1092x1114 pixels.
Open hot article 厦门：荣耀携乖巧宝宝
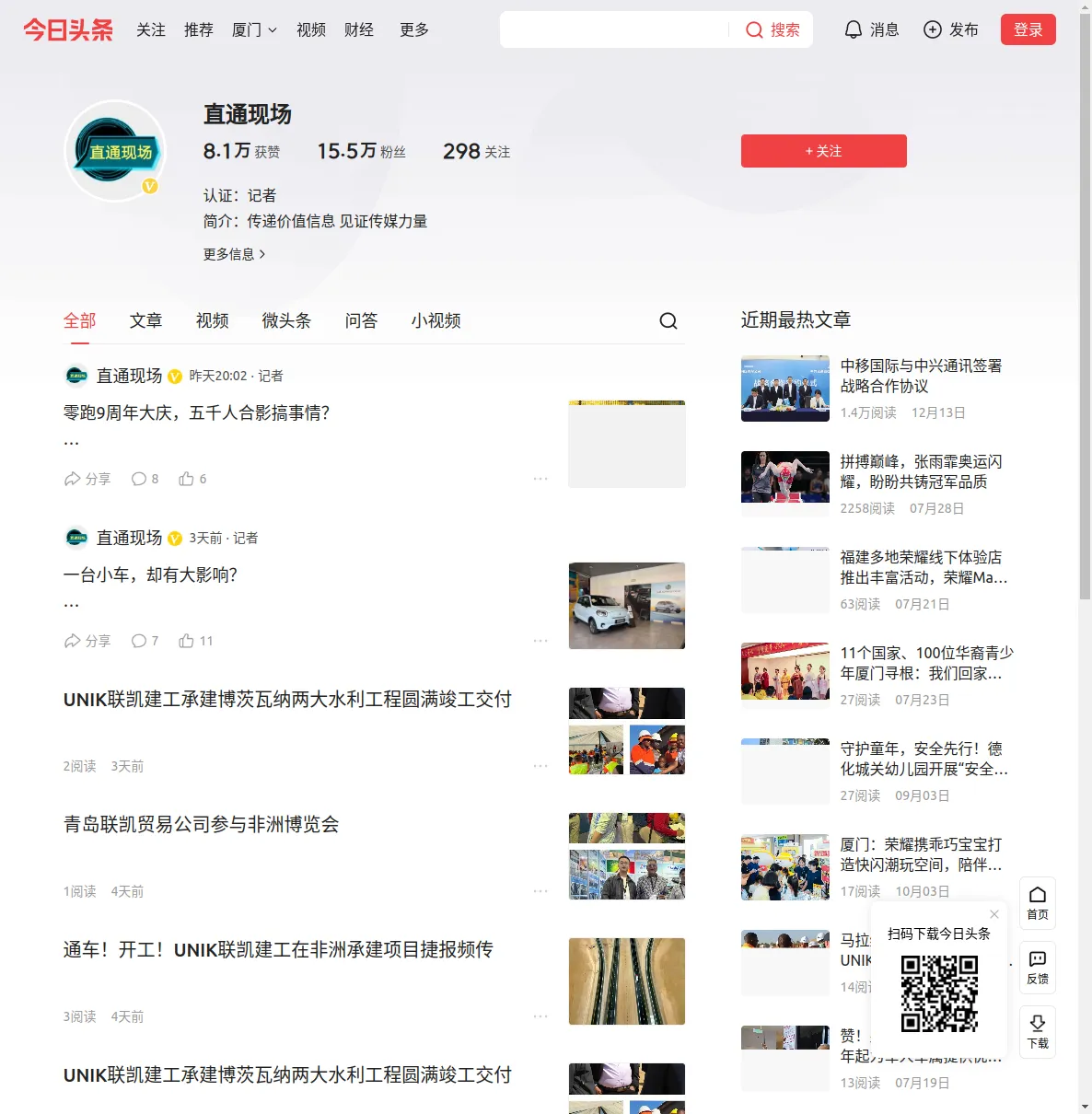[922, 854]
